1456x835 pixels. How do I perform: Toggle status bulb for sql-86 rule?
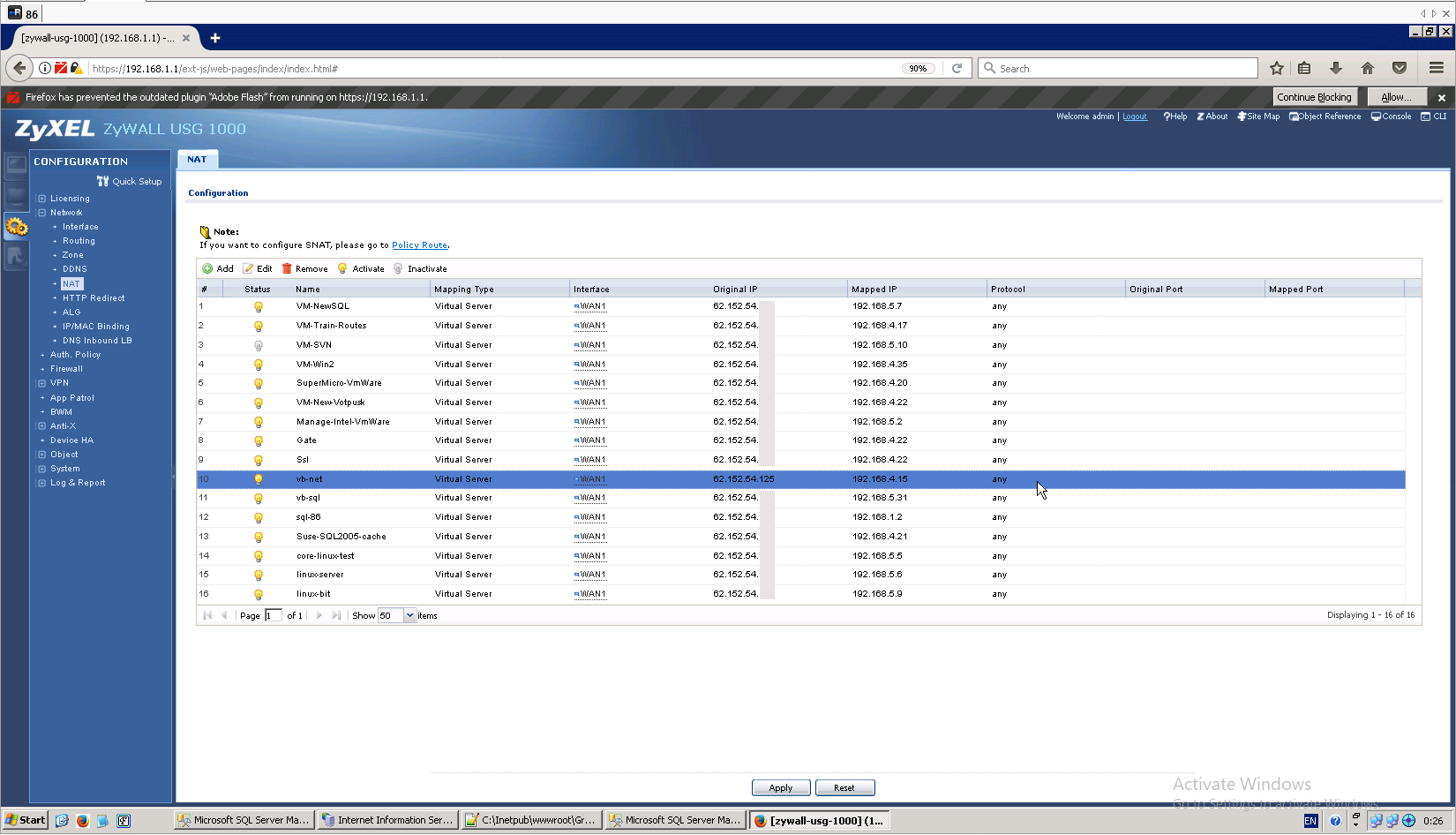pyautogui.click(x=259, y=517)
